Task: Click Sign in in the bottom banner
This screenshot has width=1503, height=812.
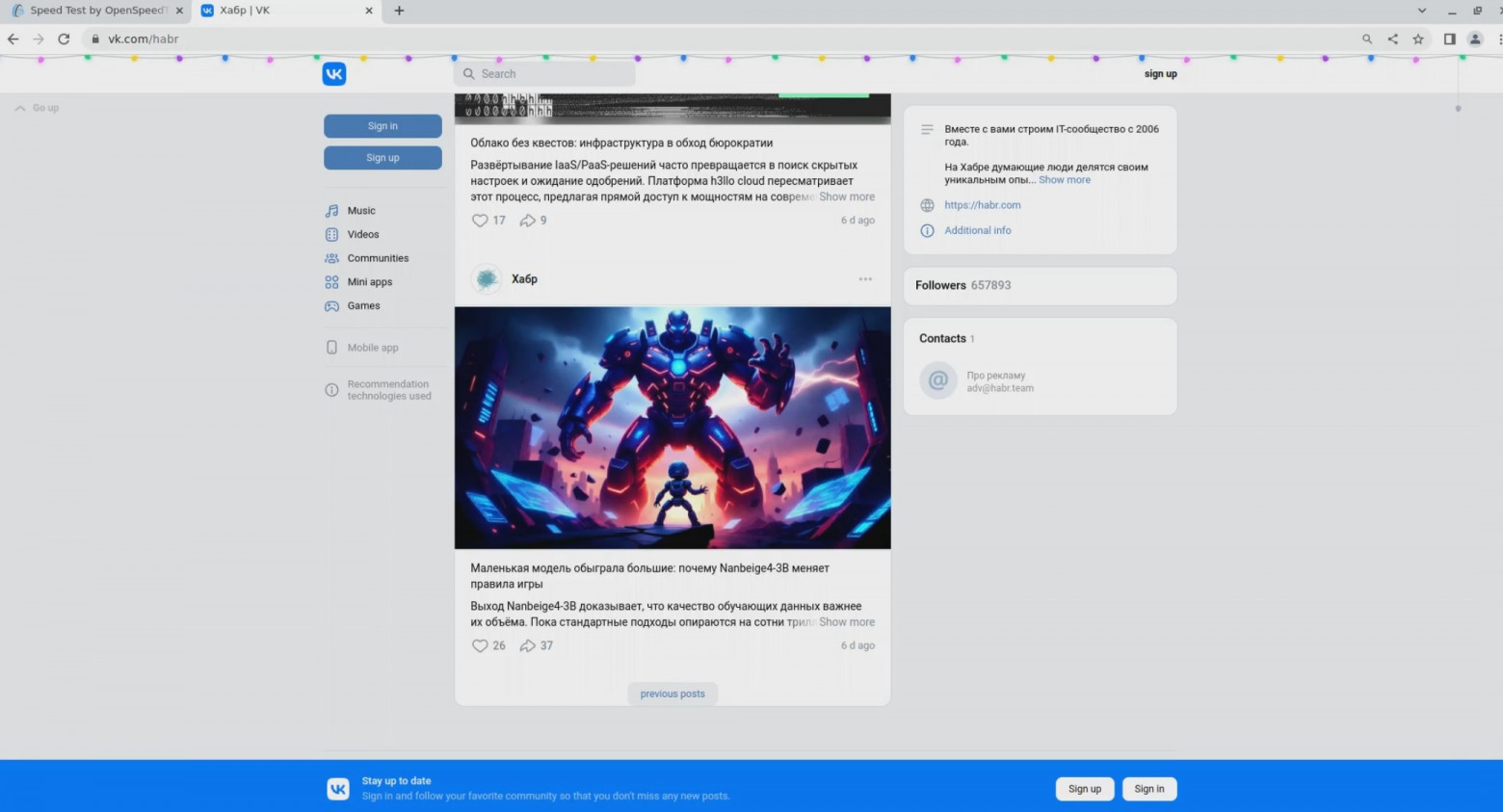Action: pos(1149,789)
